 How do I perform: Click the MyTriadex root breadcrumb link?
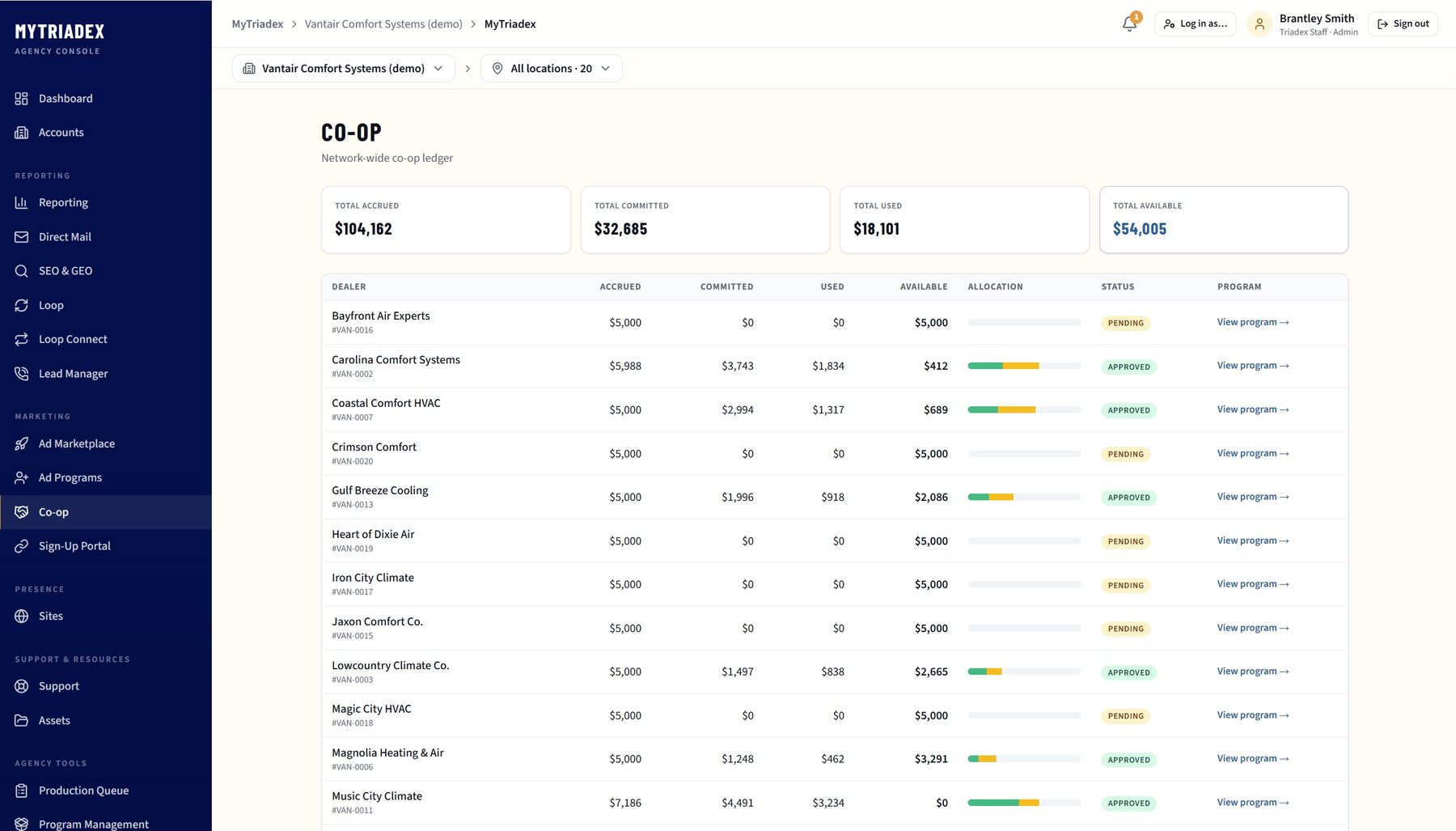(257, 24)
